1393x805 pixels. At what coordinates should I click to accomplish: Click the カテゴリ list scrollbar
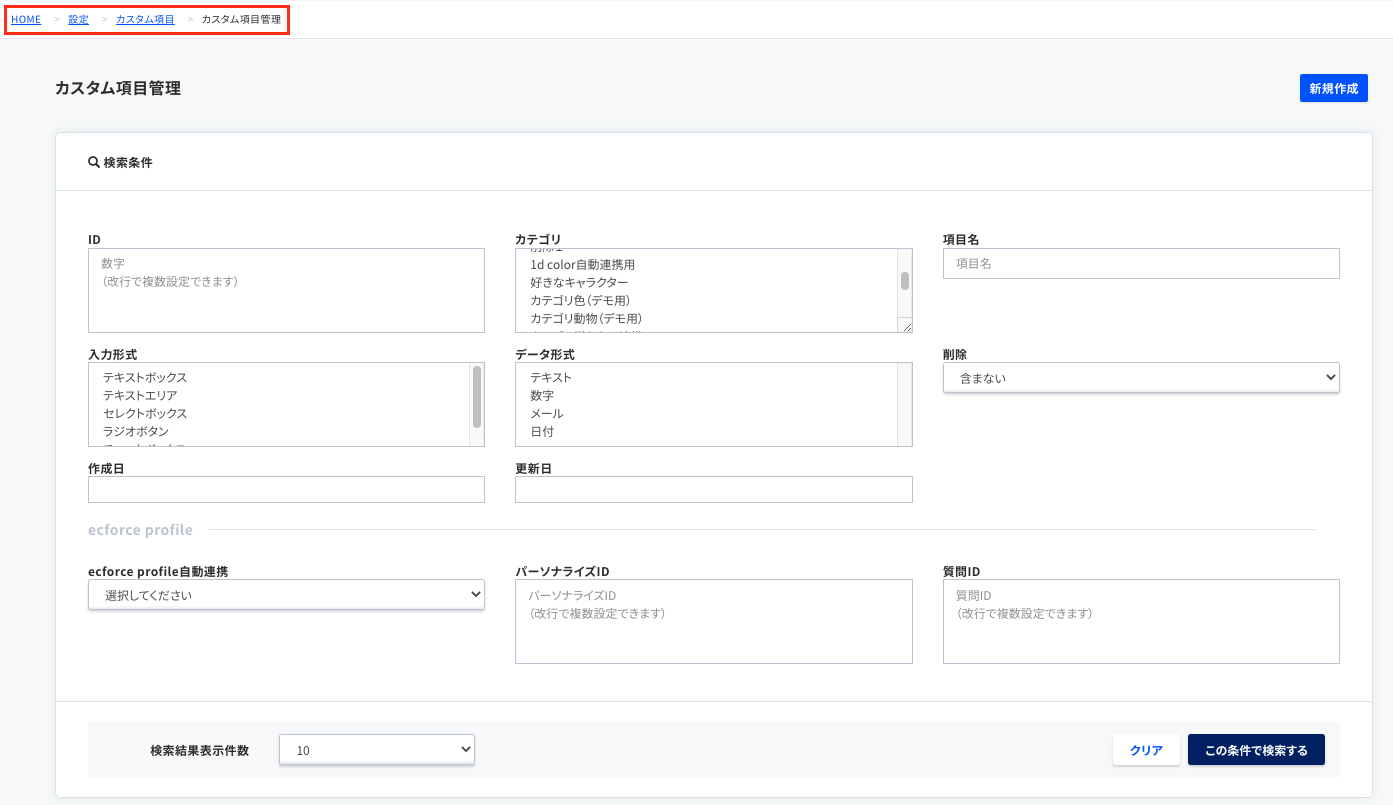(905, 282)
